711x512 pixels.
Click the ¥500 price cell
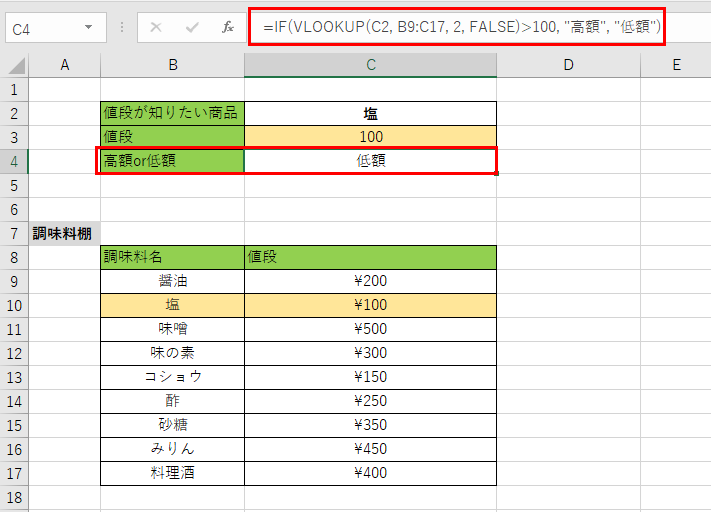pyautogui.click(x=370, y=329)
